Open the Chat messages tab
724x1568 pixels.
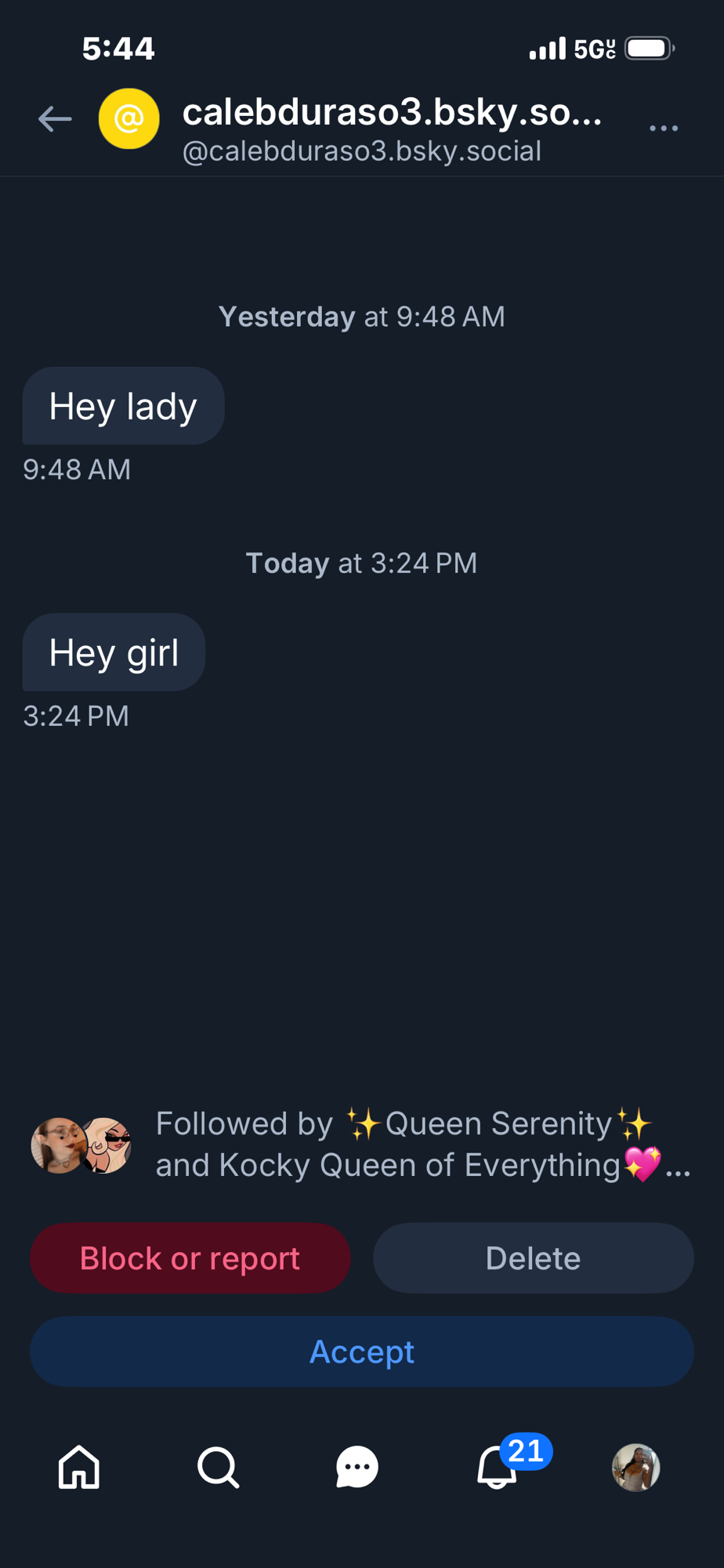(357, 1467)
